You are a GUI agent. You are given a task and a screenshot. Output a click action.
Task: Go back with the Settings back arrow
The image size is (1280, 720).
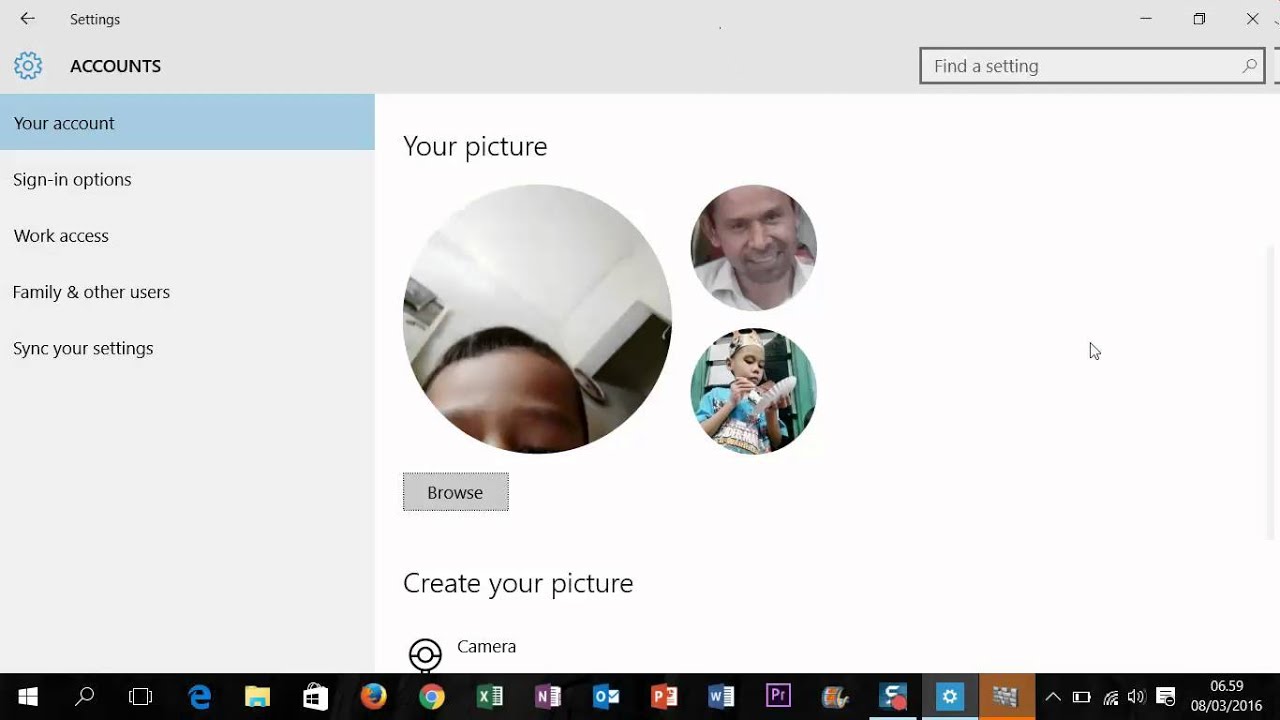(x=27, y=19)
